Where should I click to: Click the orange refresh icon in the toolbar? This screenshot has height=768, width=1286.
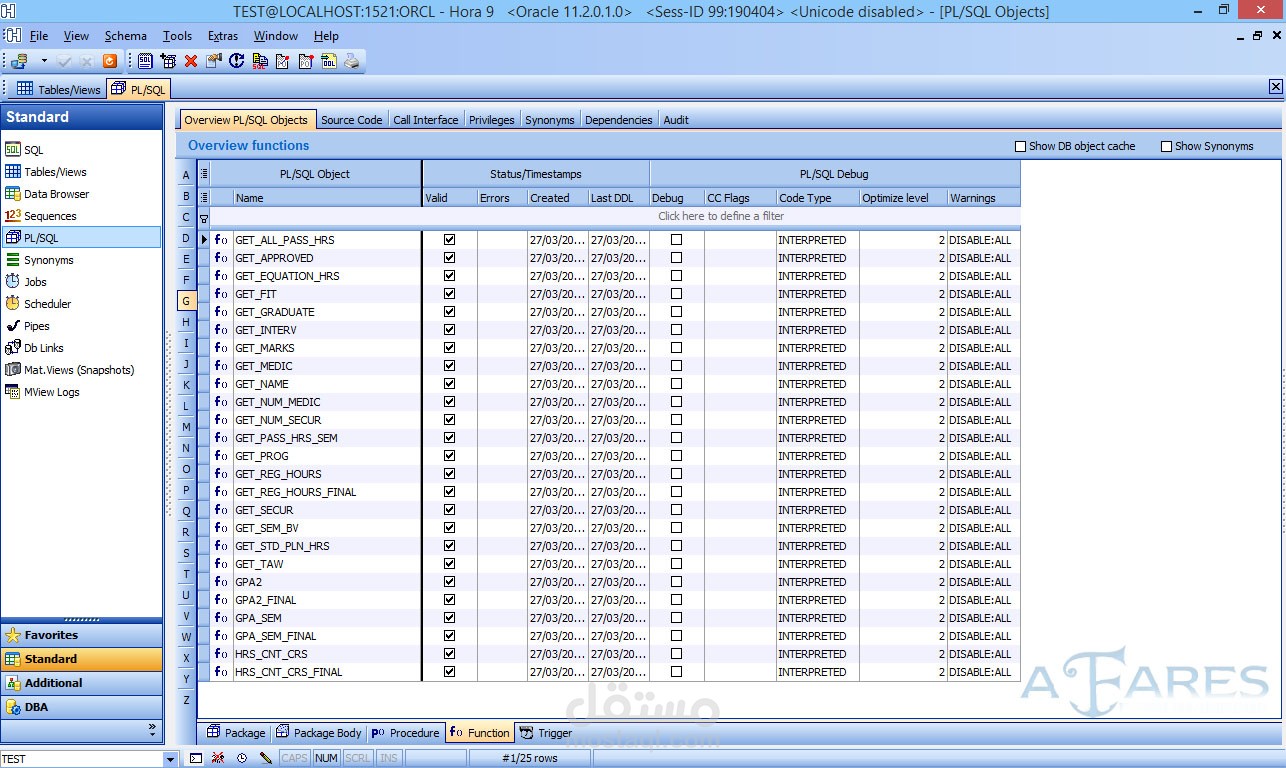[110, 61]
